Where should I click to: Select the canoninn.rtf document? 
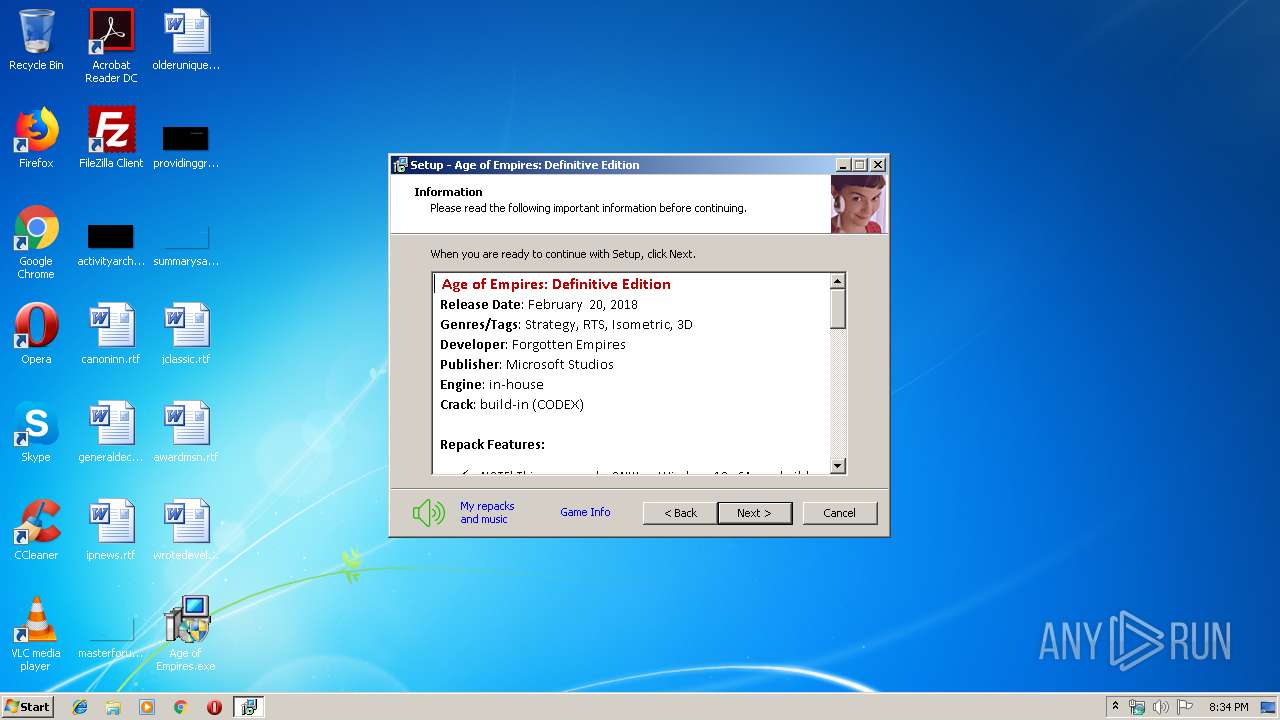tap(111, 334)
